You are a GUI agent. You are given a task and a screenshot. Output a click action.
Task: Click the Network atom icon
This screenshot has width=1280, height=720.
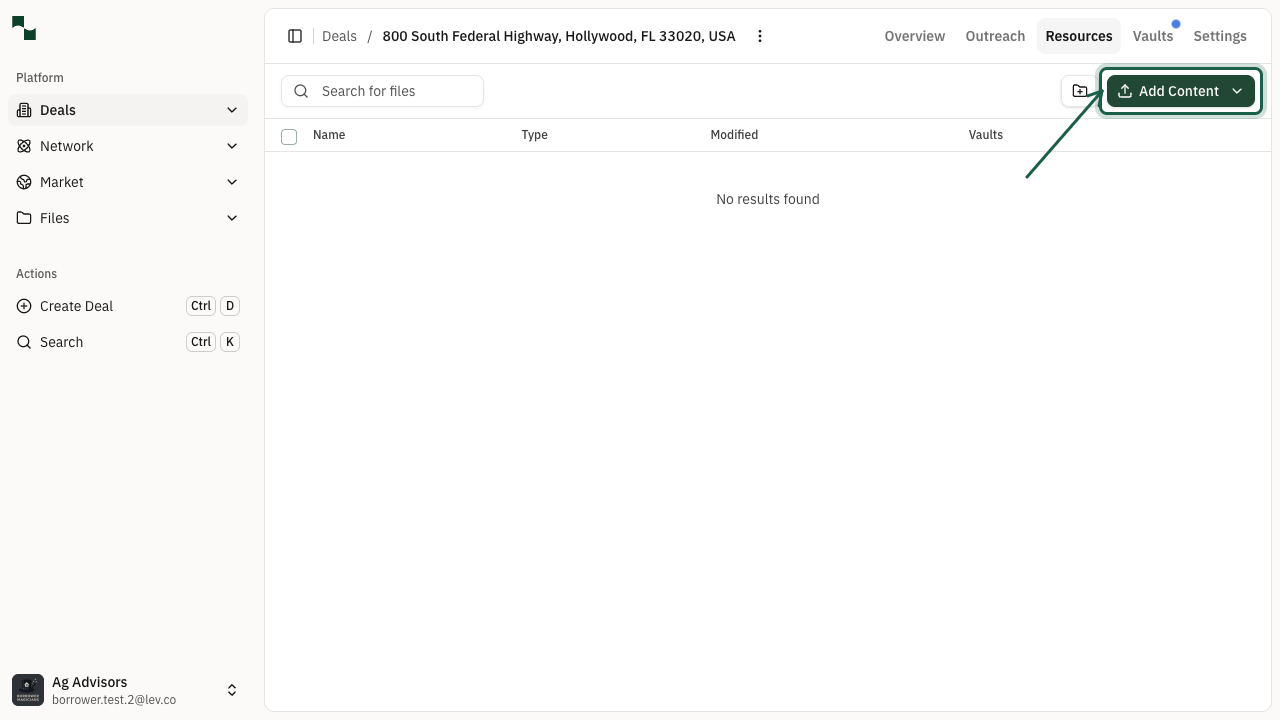[x=24, y=146]
